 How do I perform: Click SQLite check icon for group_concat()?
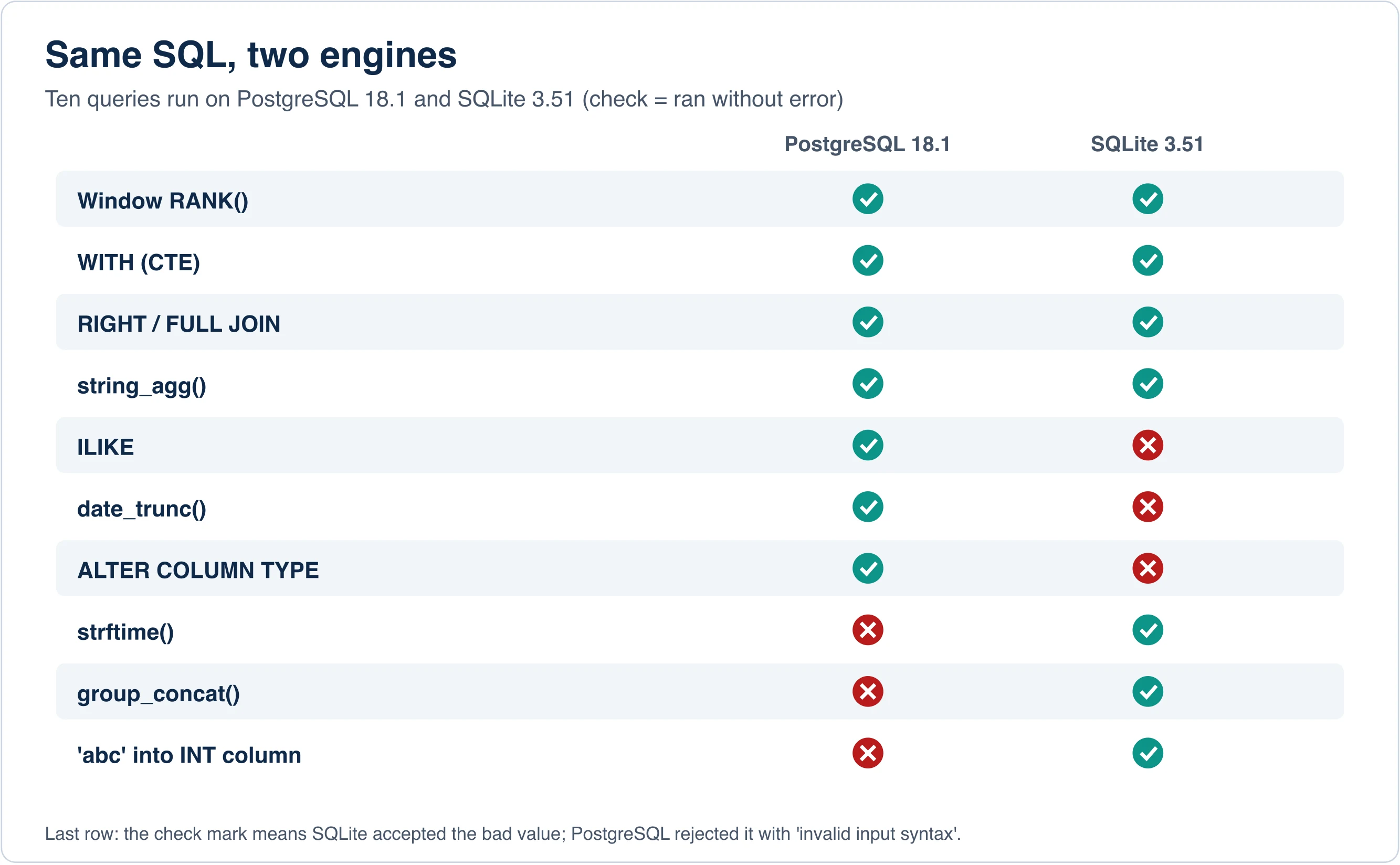point(1147,692)
